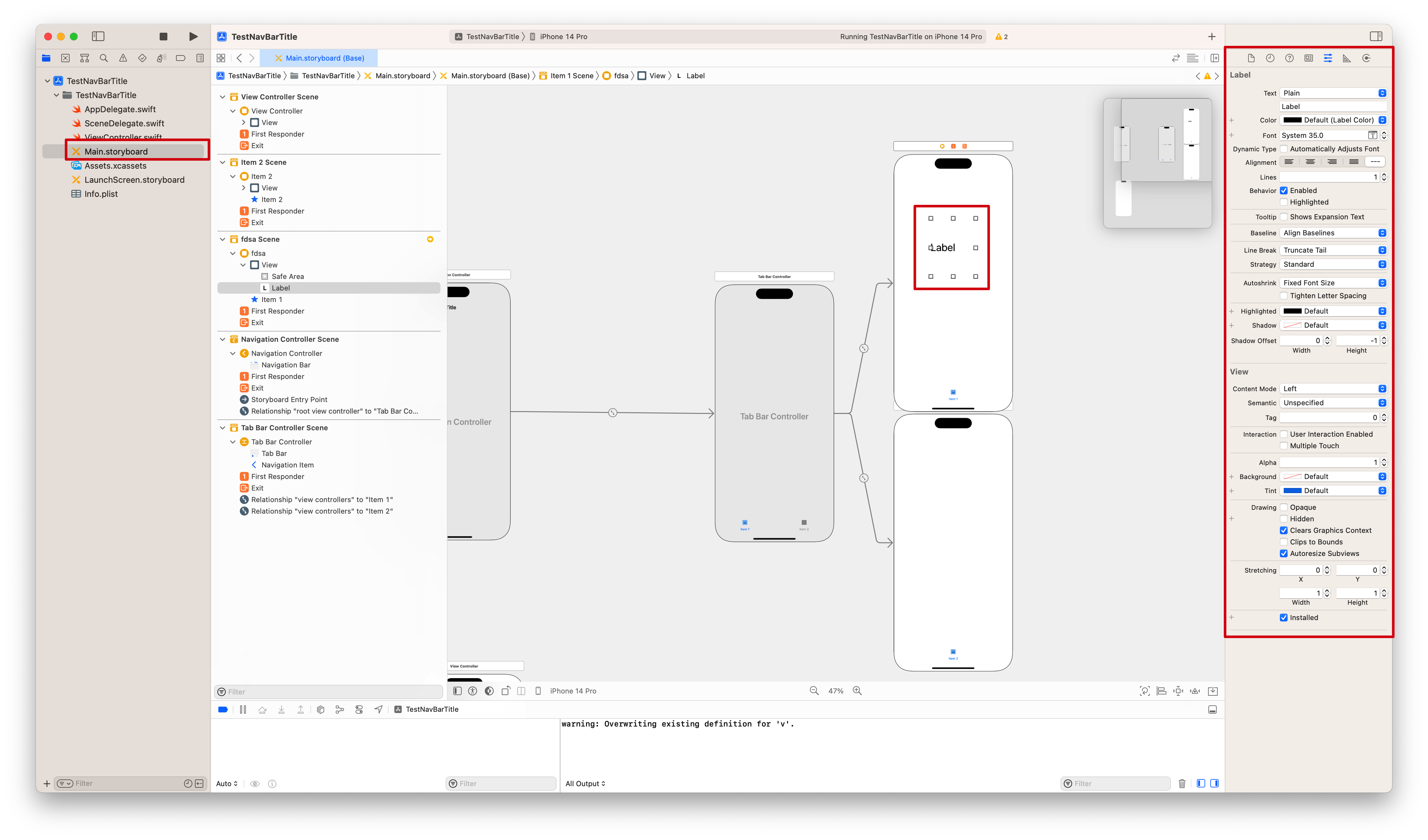
Task: Click the Add New Constraints icon
Action: pos(1178,690)
